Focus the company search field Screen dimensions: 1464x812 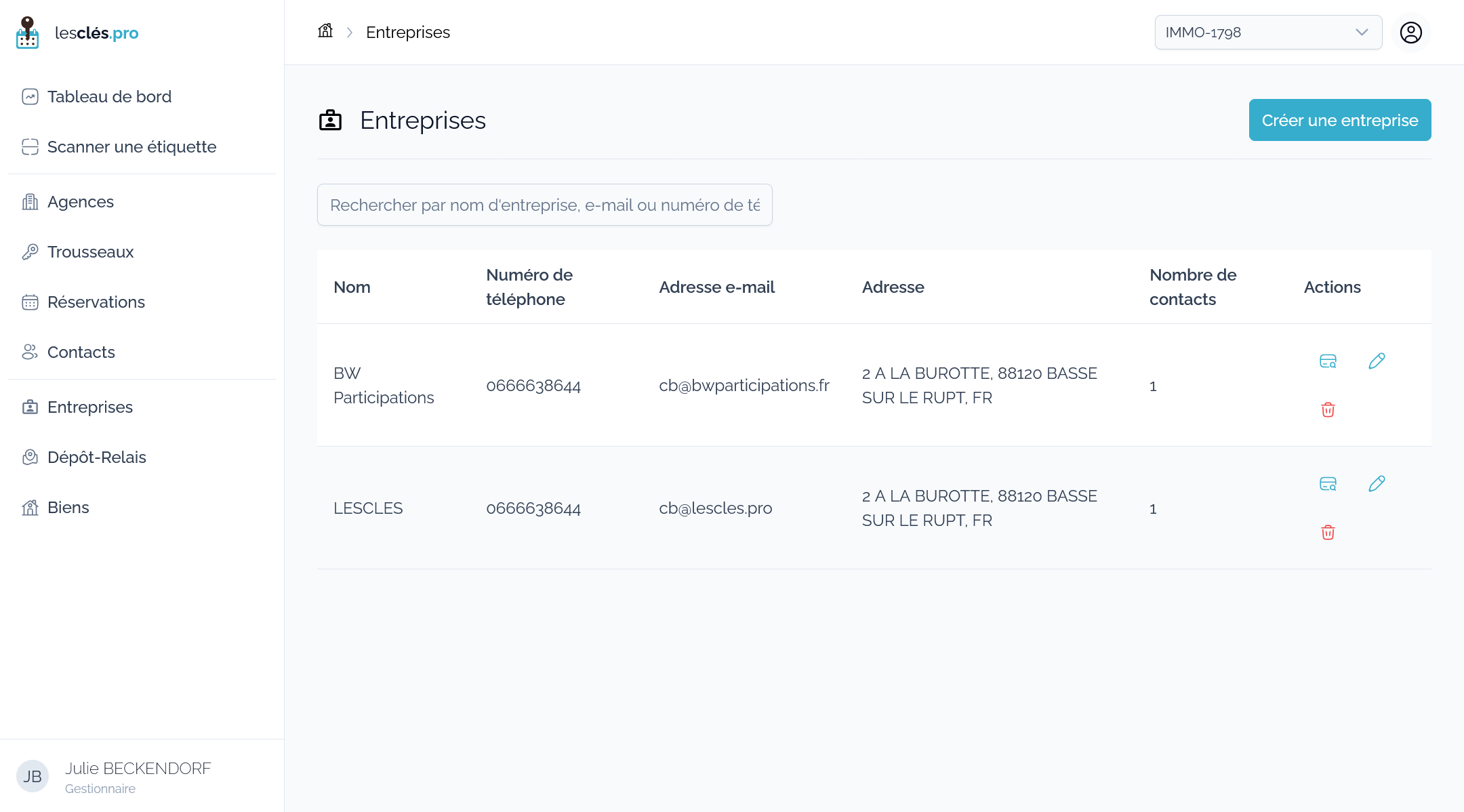pos(545,205)
